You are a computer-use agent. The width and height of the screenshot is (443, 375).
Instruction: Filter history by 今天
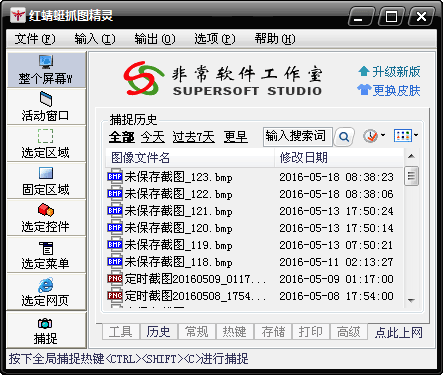pyautogui.click(x=153, y=137)
